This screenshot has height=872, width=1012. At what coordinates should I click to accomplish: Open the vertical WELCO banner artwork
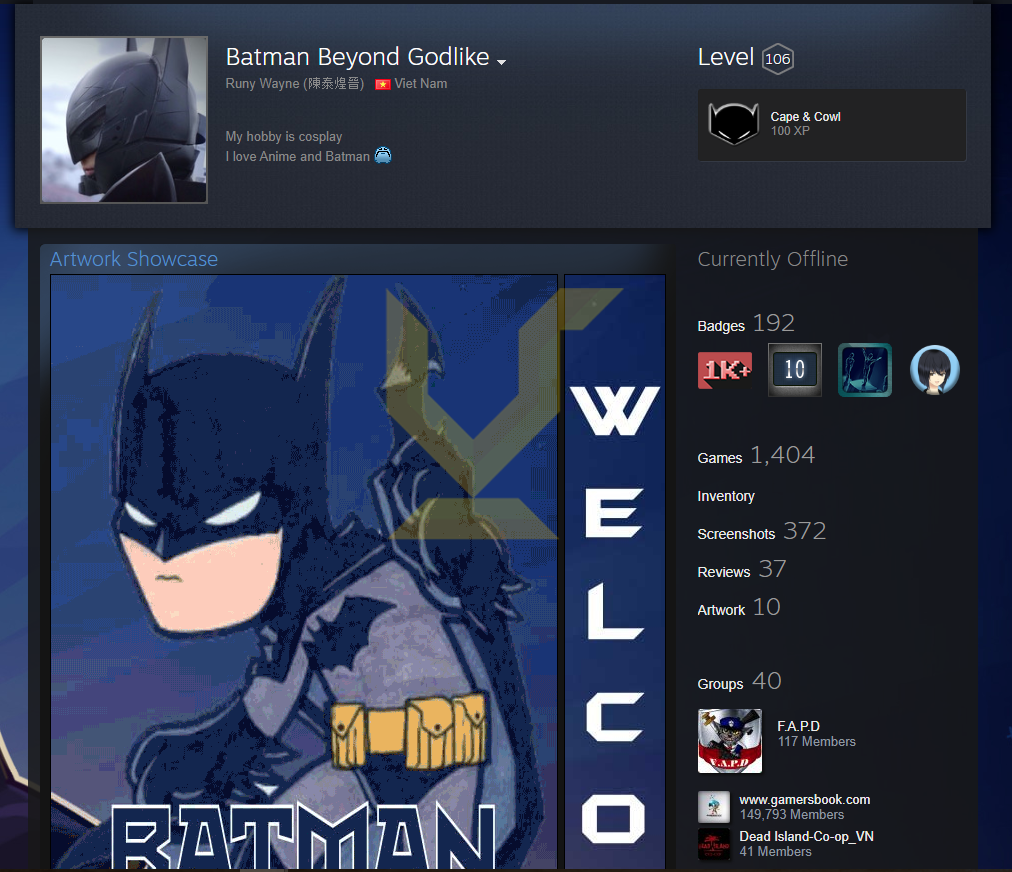pyautogui.click(x=614, y=570)
